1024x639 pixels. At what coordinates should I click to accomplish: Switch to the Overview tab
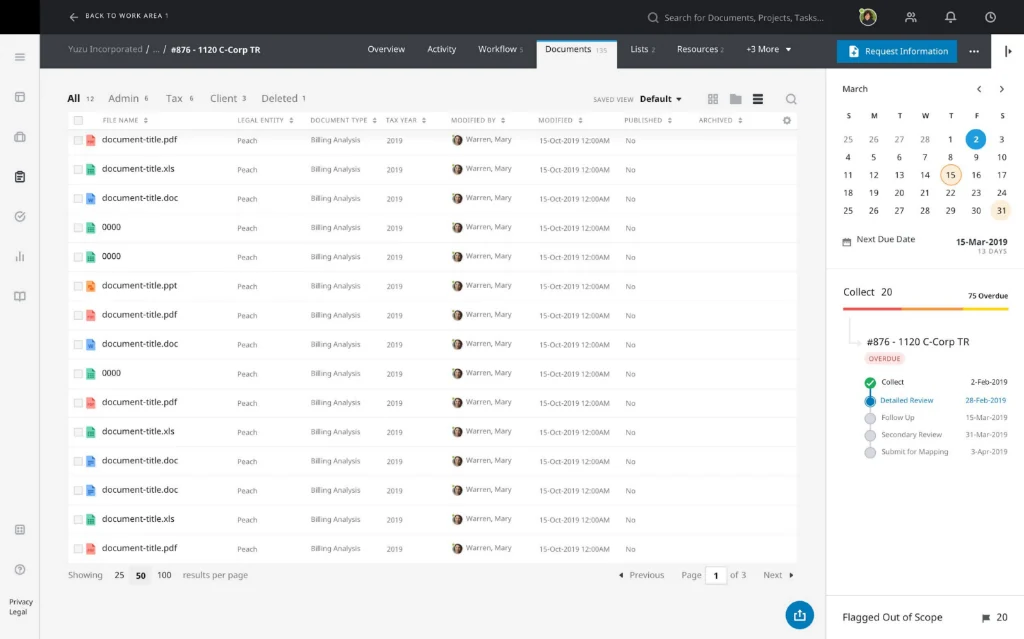[x=386, y=49]
